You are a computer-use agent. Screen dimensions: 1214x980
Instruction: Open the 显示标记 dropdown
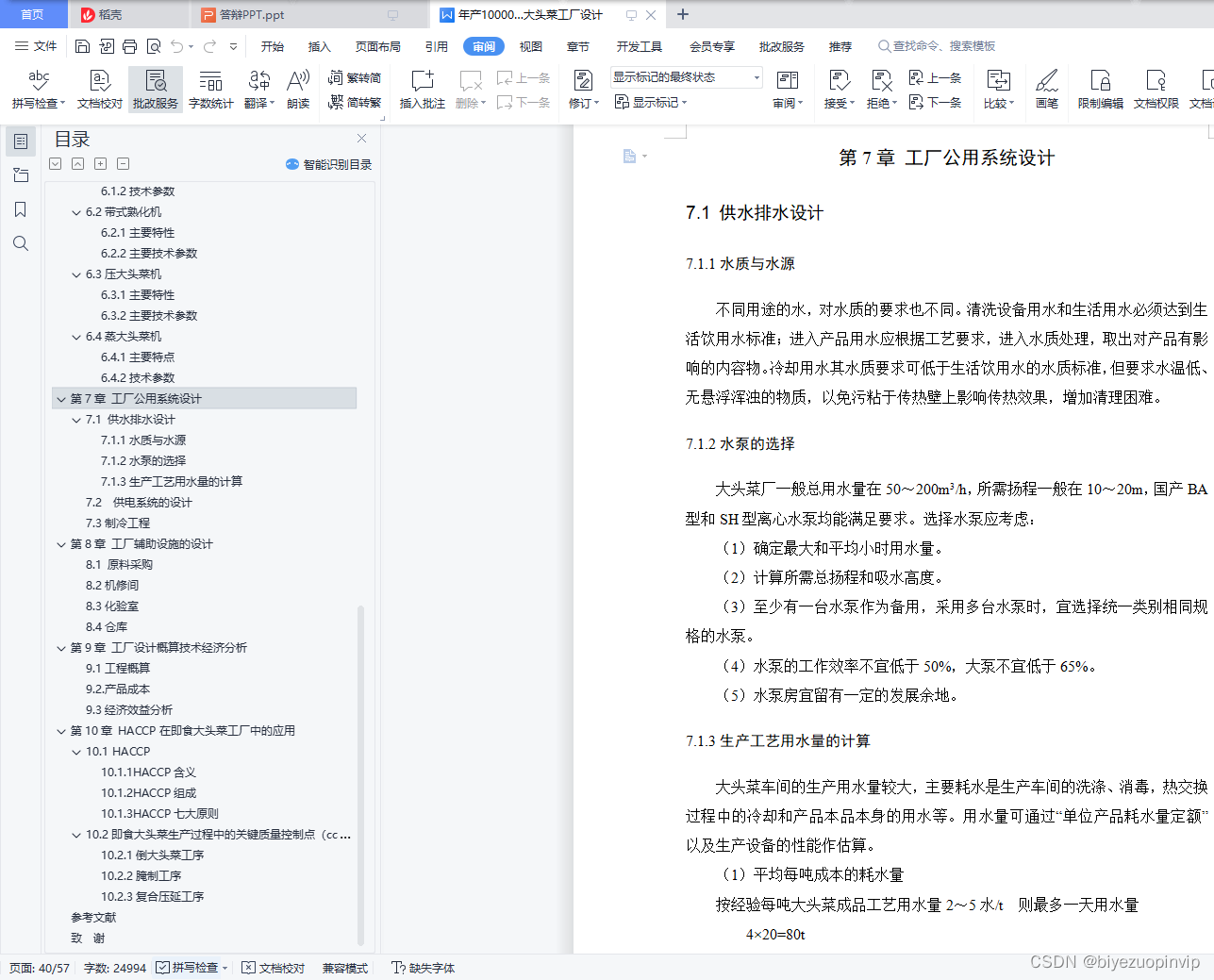[x=651, y=102]
